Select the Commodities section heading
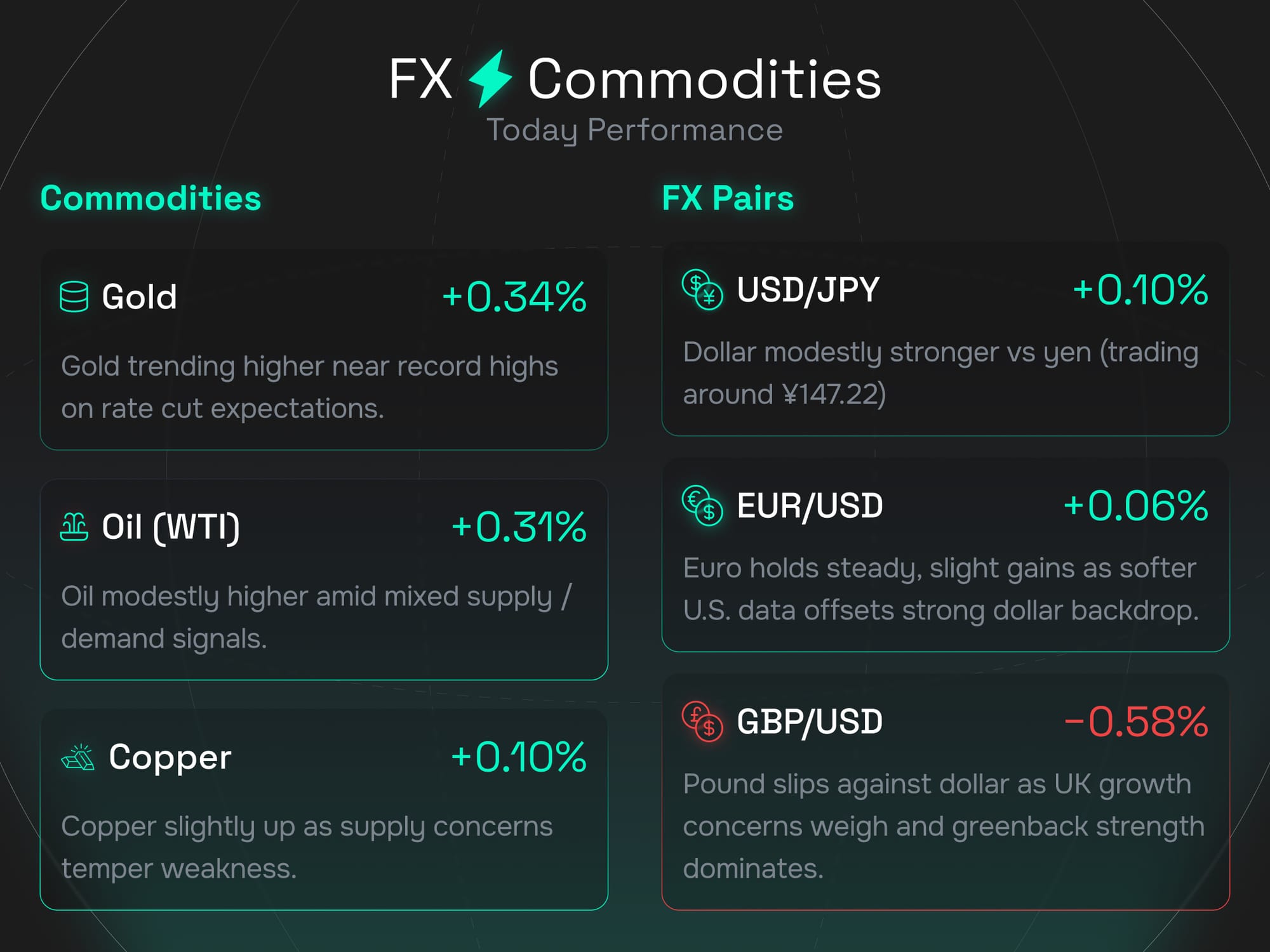 pyautogui.click(x=150, y=198)
